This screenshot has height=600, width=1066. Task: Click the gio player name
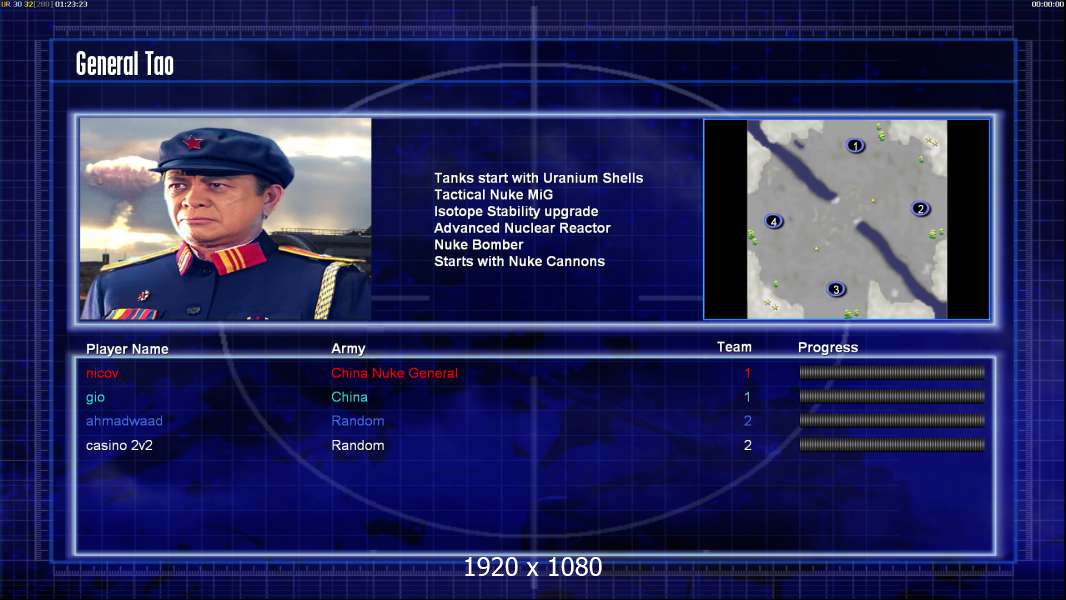tap(95, 398)
